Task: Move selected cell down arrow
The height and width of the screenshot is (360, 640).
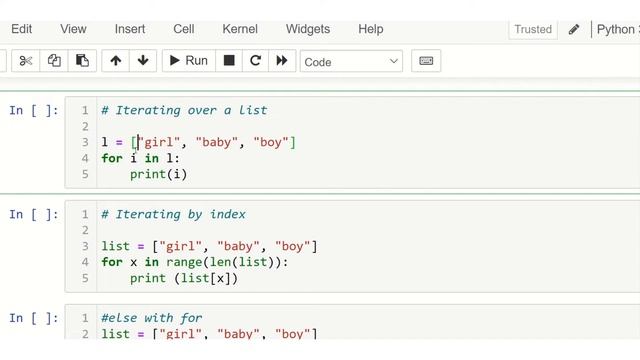Action: pyautogui.click(x=143, y=61)
